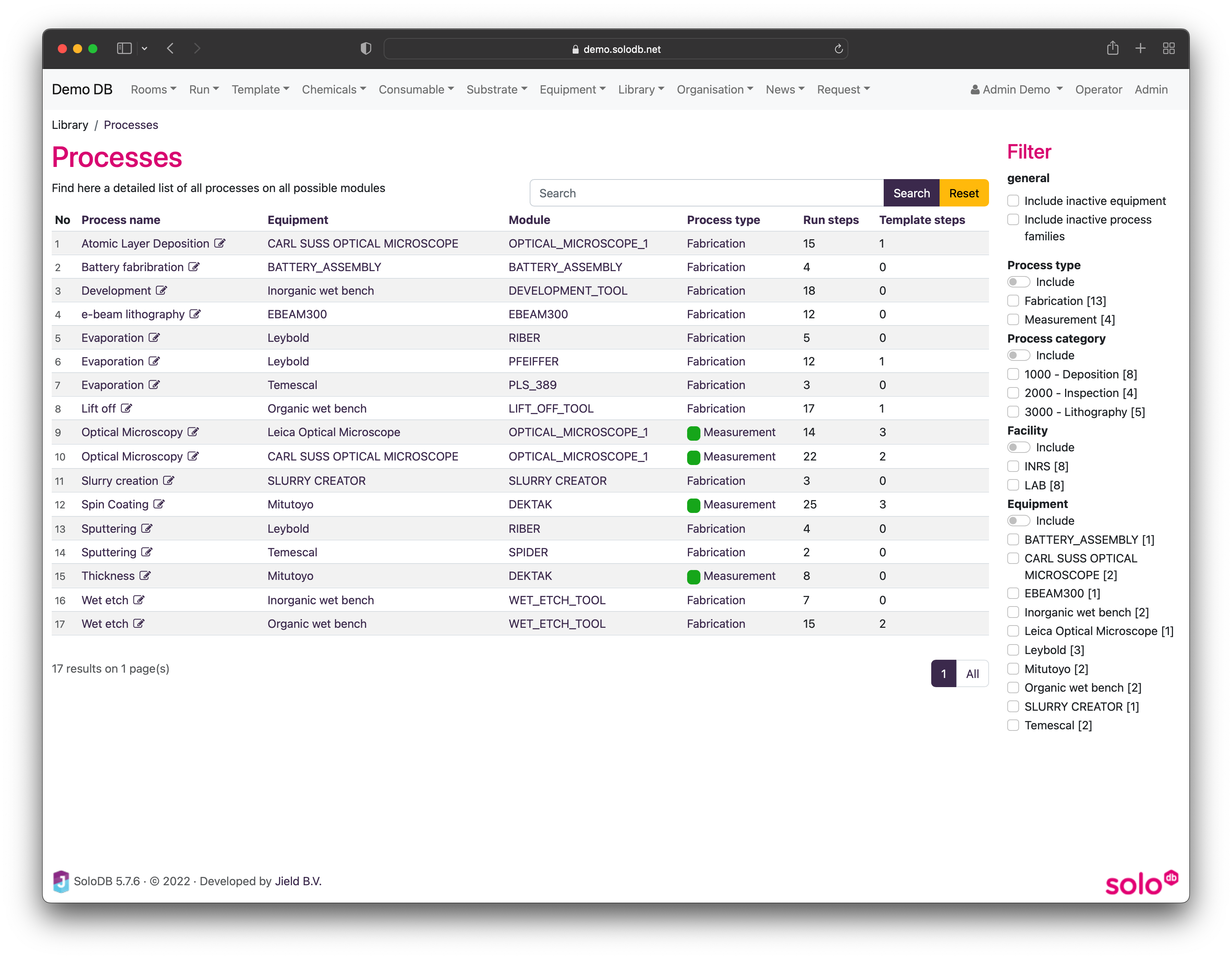
Task: Expand the Library dropdown
Action: pyautogui.click(x=641, y=89)
